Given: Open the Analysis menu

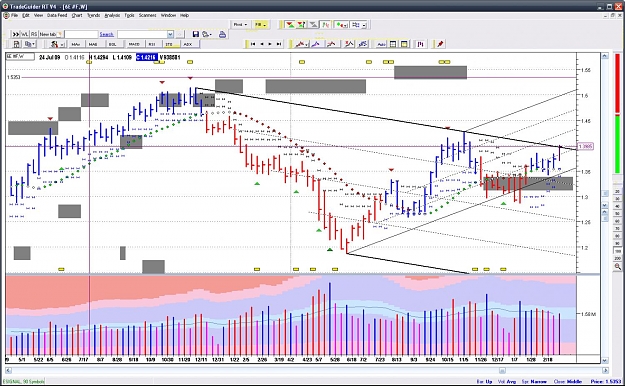Looking at the screenshot, I should pyautogui.click(x=112, y=15).
